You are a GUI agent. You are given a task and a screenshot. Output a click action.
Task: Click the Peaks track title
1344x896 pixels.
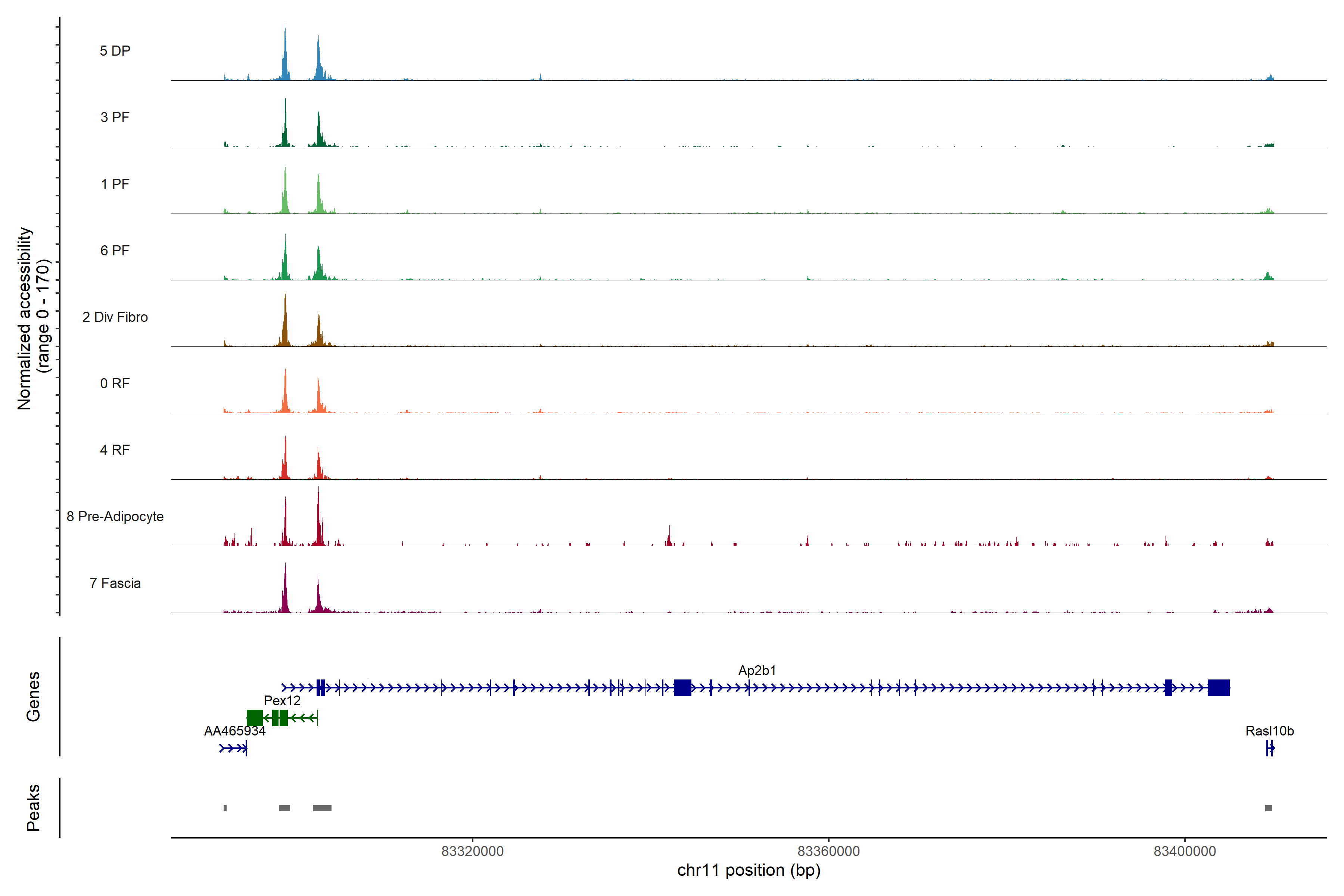(33, 808)
